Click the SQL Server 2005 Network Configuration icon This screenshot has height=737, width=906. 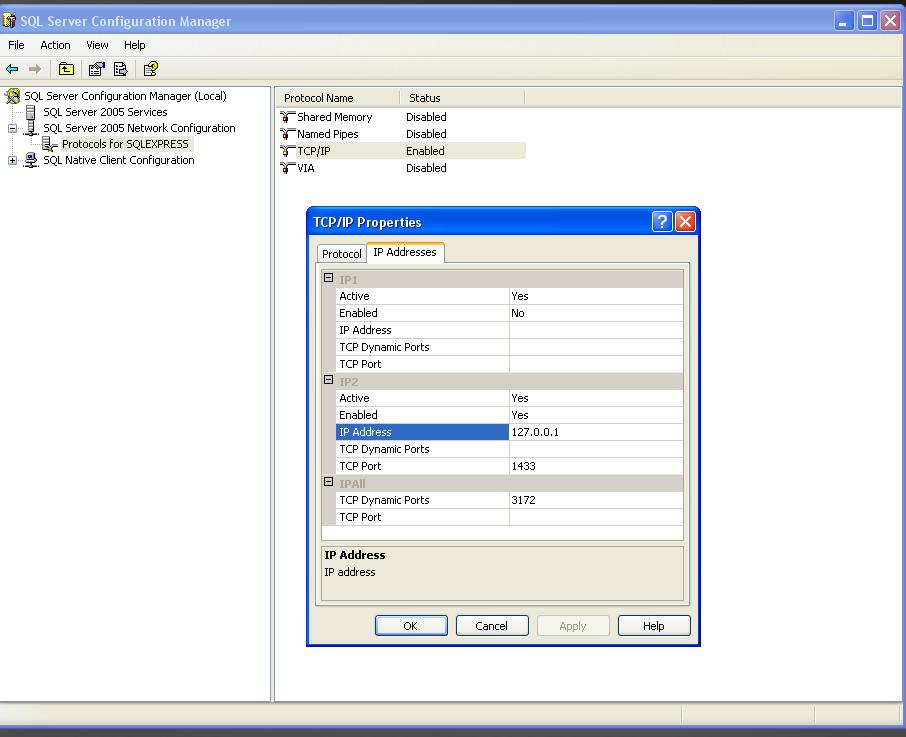tap(31, 128)
